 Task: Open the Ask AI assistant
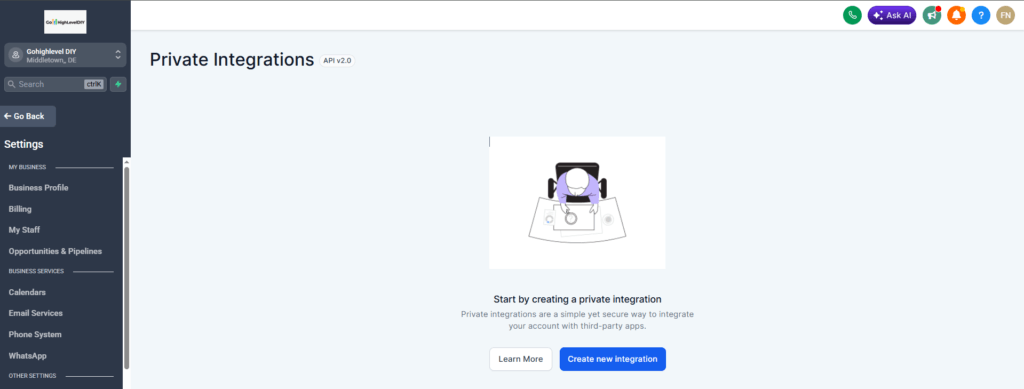coord(892,15)
